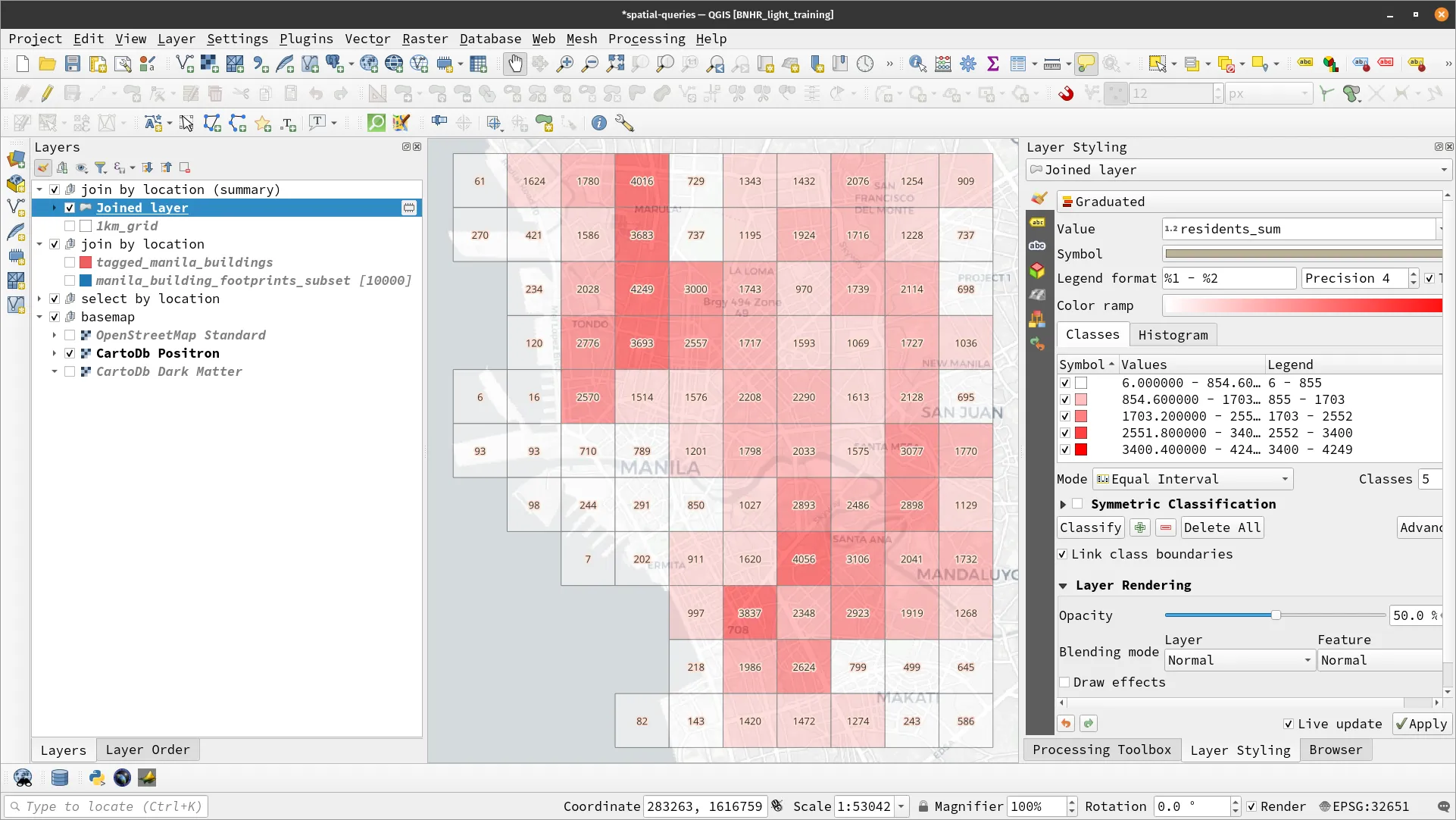
Task: Open QGIS Options via the wrench icon
Action: [626, 123]
